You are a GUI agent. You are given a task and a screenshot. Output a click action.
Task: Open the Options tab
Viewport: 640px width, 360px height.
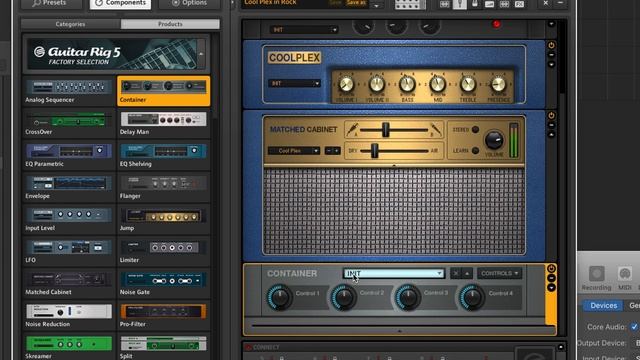point(189,3)
